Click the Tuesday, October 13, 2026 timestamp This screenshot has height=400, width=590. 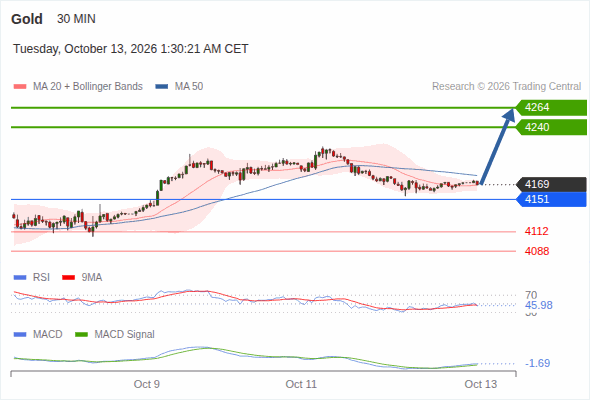click(131, 49)
